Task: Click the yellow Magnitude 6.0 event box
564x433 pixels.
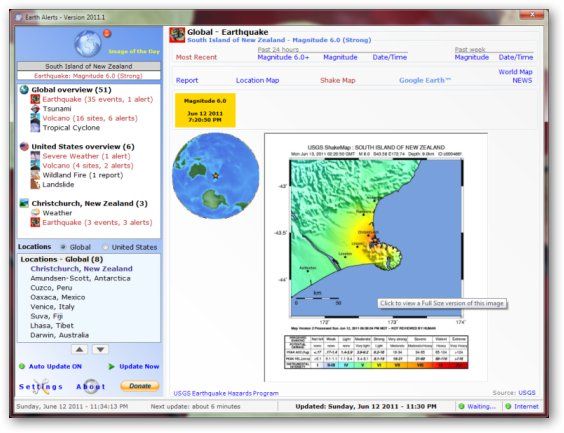Action: [x=205, y=110]
